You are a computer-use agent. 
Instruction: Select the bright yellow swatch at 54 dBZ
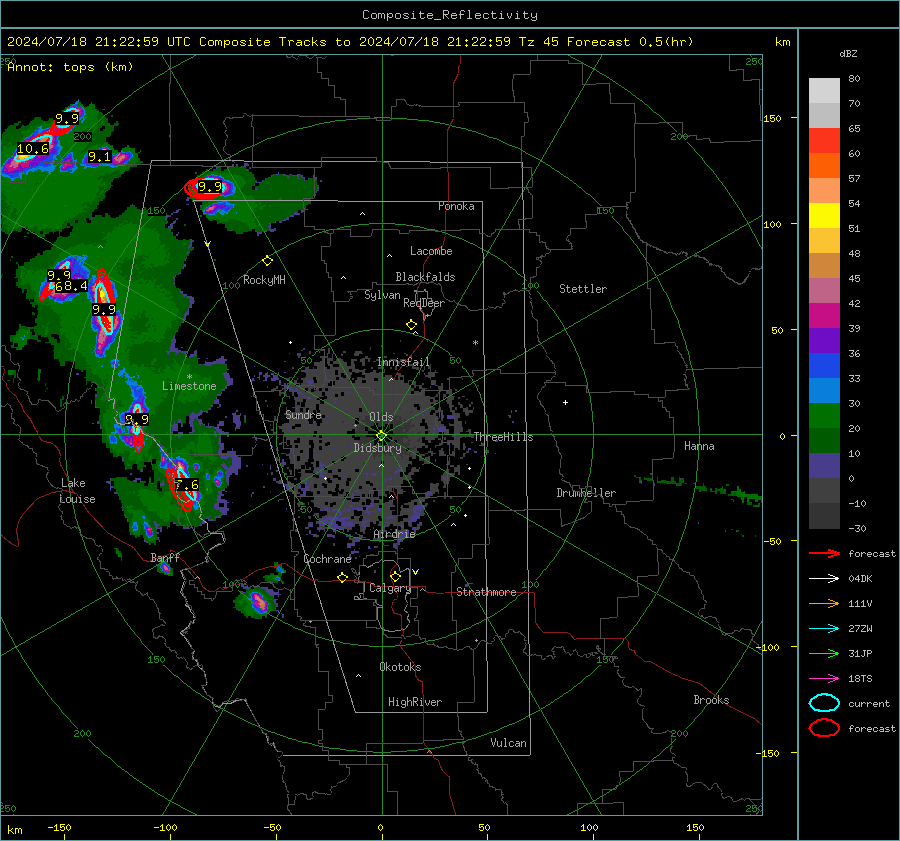[x=824, y=215]
